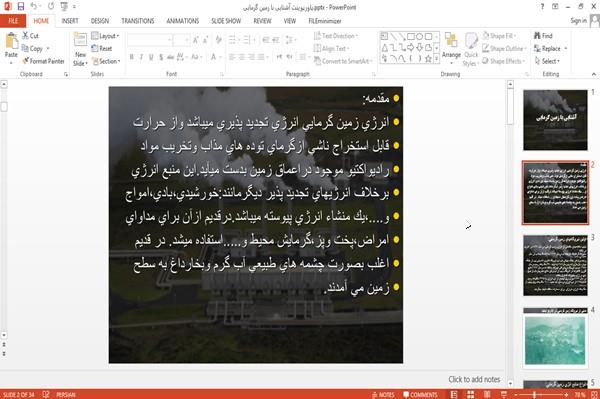The height and width of the screenshot is (399, 600).
Task: Switch to DESIGN tab
Action: 100,21
